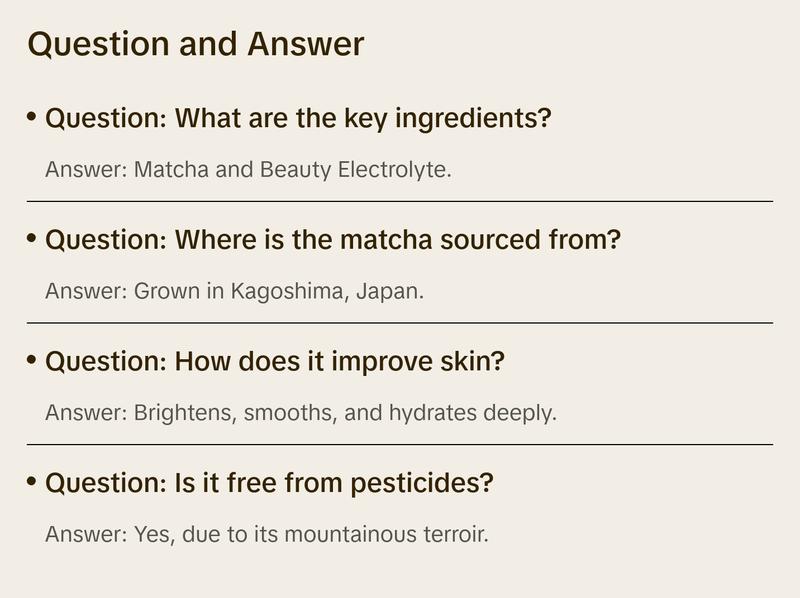800x598 pixels.
Task: Expand the pesticides question
Action: 270,483
